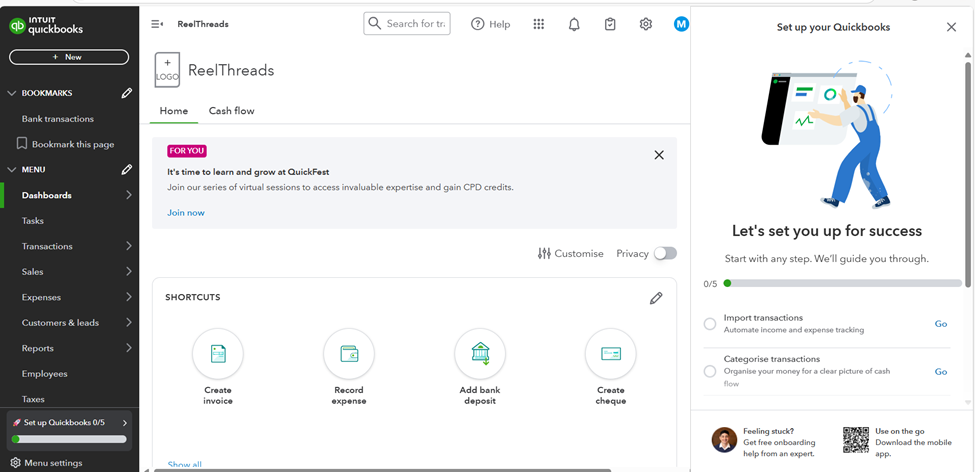Click the search magnifier icon
Screen dimensions: 975x472
(x=374, y=24)
